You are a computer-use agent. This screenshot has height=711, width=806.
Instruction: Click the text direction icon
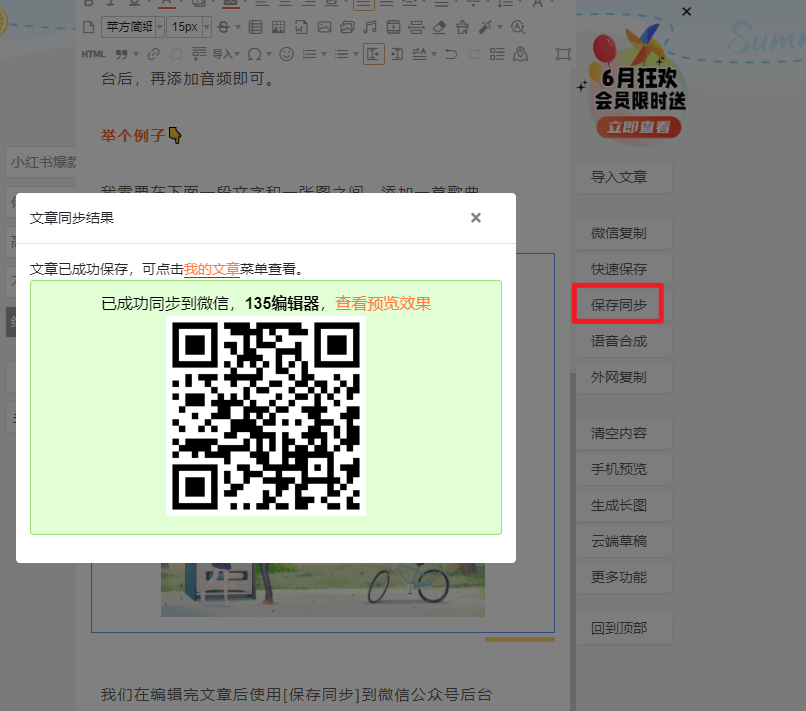coord(419,54)
